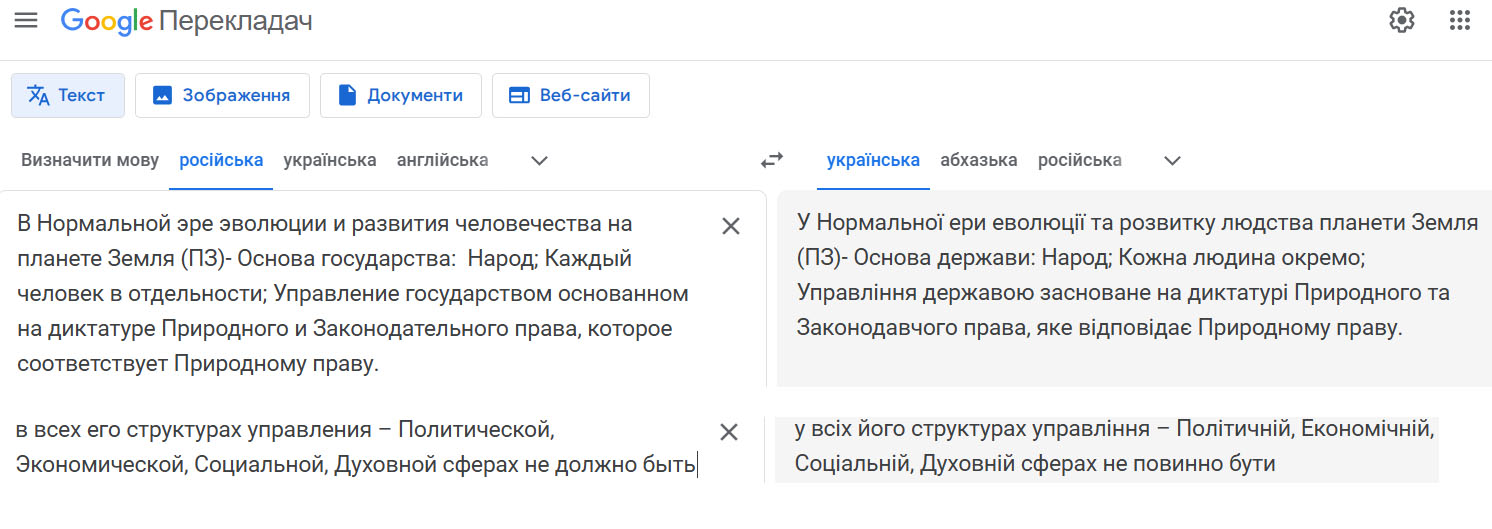Select Визначити мову for source language
Viewport: 1492px width, 529px height.
coord(90,160)
